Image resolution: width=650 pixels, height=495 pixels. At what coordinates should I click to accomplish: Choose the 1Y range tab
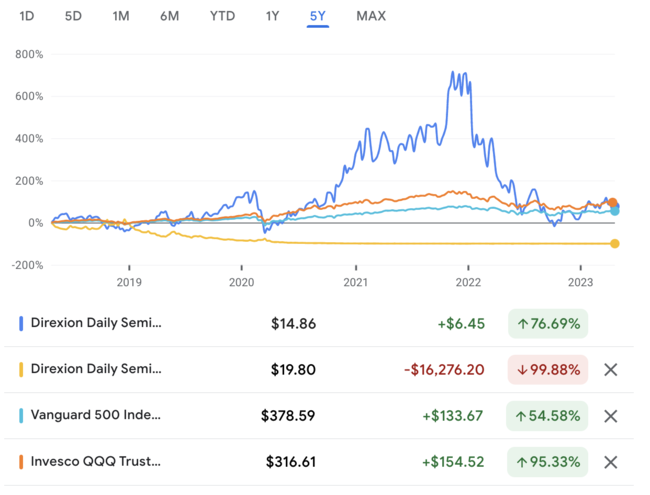[272, 16]
